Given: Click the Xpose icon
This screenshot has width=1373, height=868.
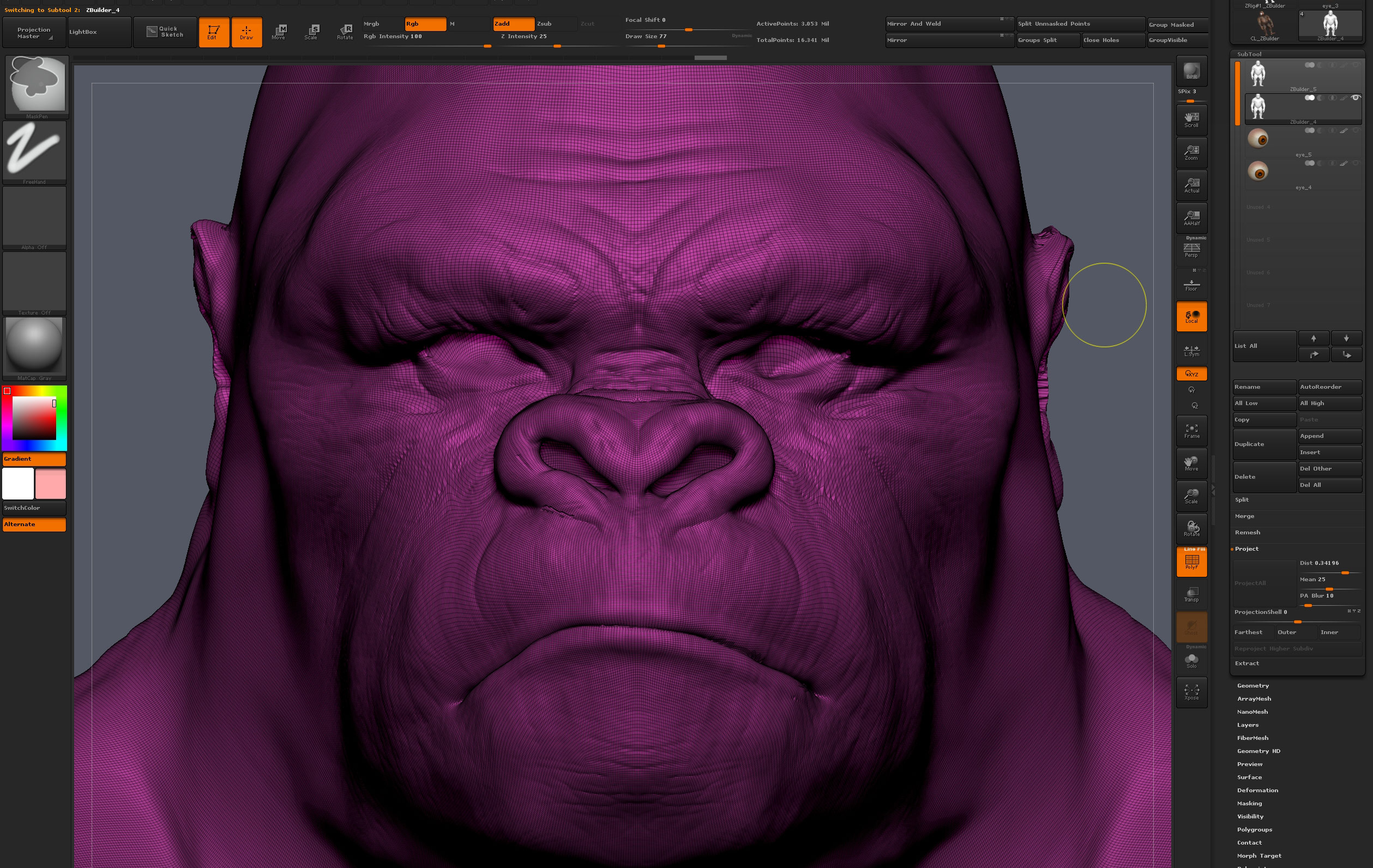Looking at the screenshot, I should click(x=1191, y=692).
